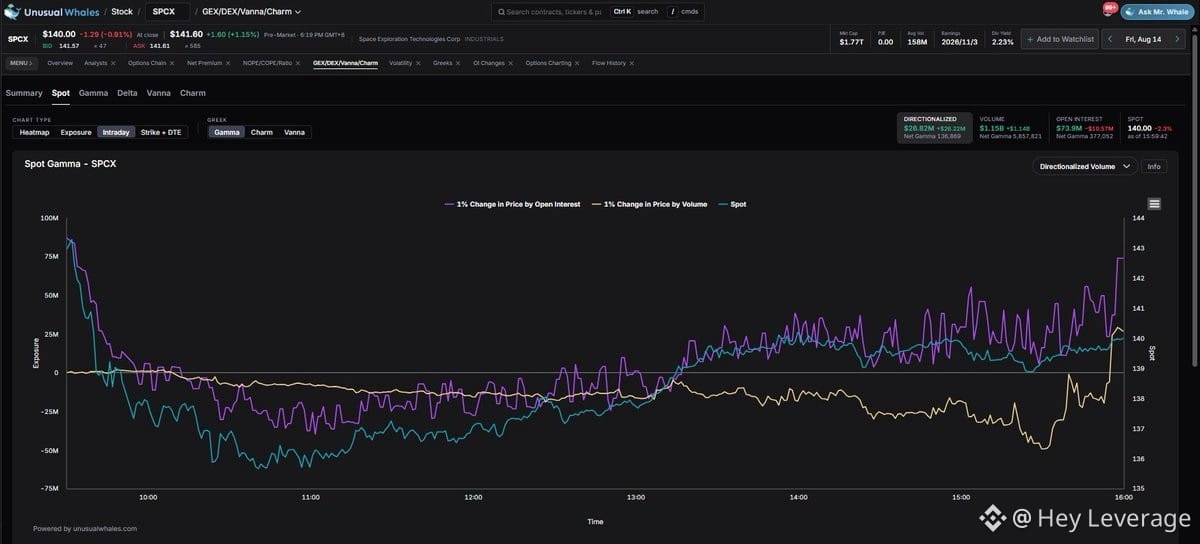Close the Greeks tab with its X
This screenshot has height=544, width=1200.
460,63
